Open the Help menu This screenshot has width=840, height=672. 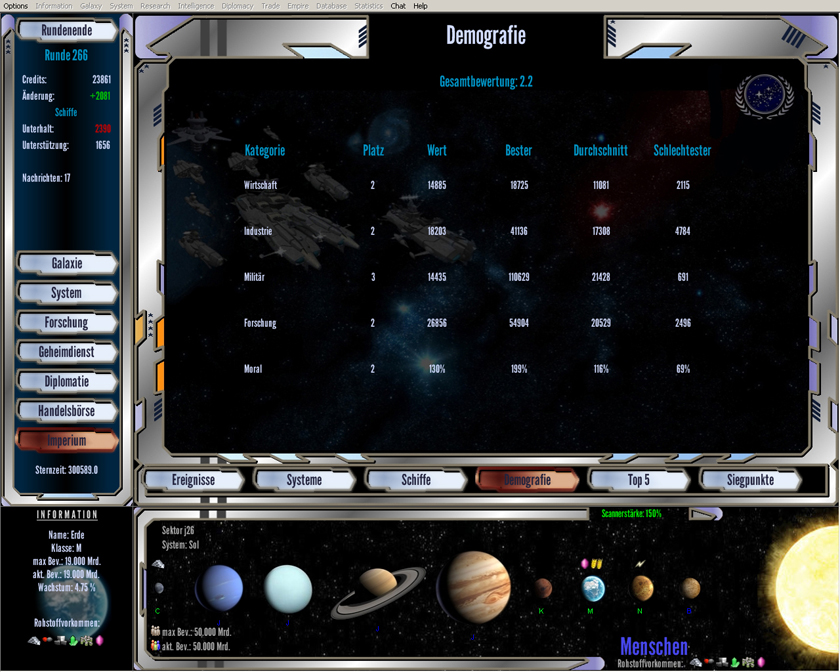[421, 6]
